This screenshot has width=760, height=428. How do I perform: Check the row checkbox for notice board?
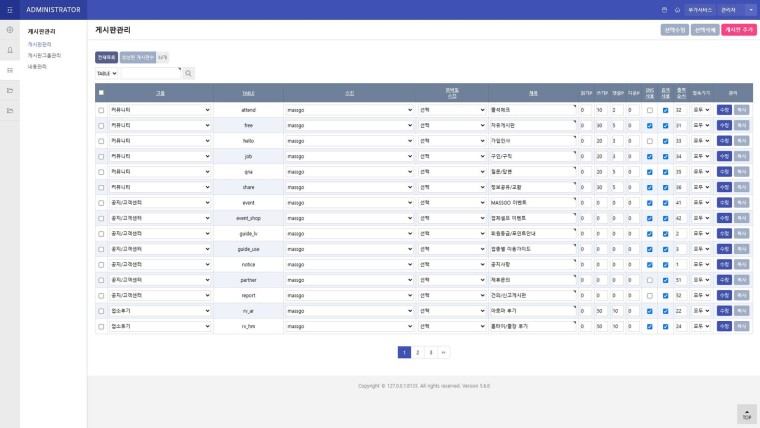pyautogui.click(x=101, y=265)
